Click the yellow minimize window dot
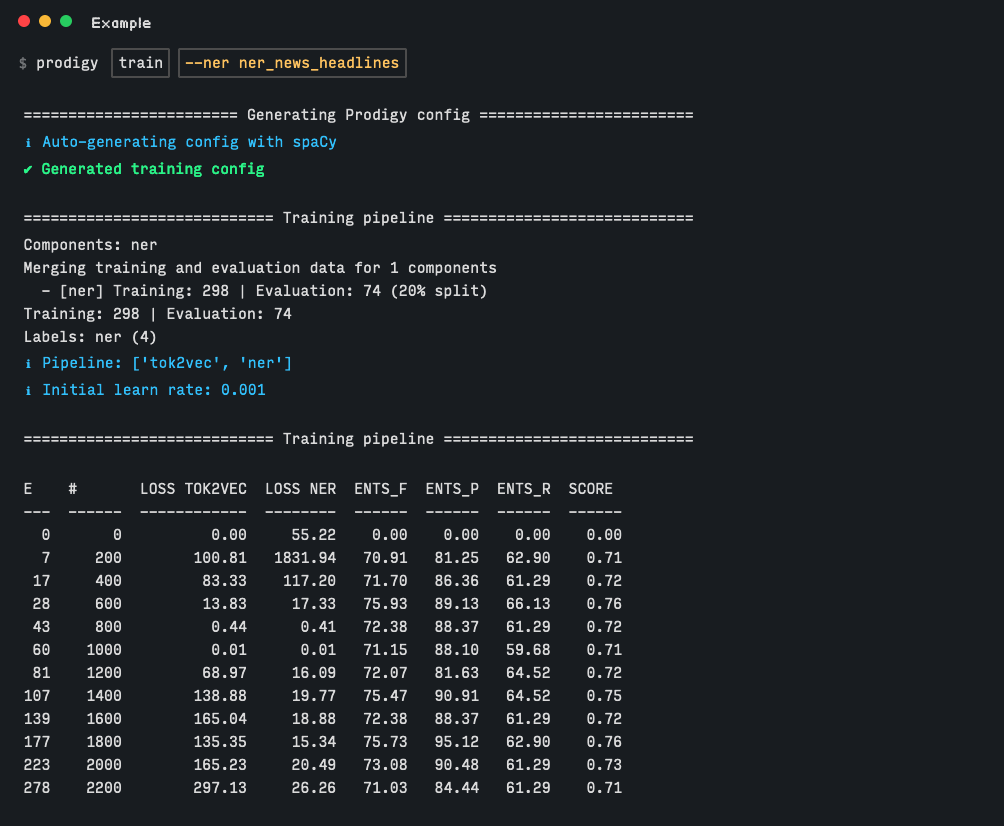 (x=45, y=21)
